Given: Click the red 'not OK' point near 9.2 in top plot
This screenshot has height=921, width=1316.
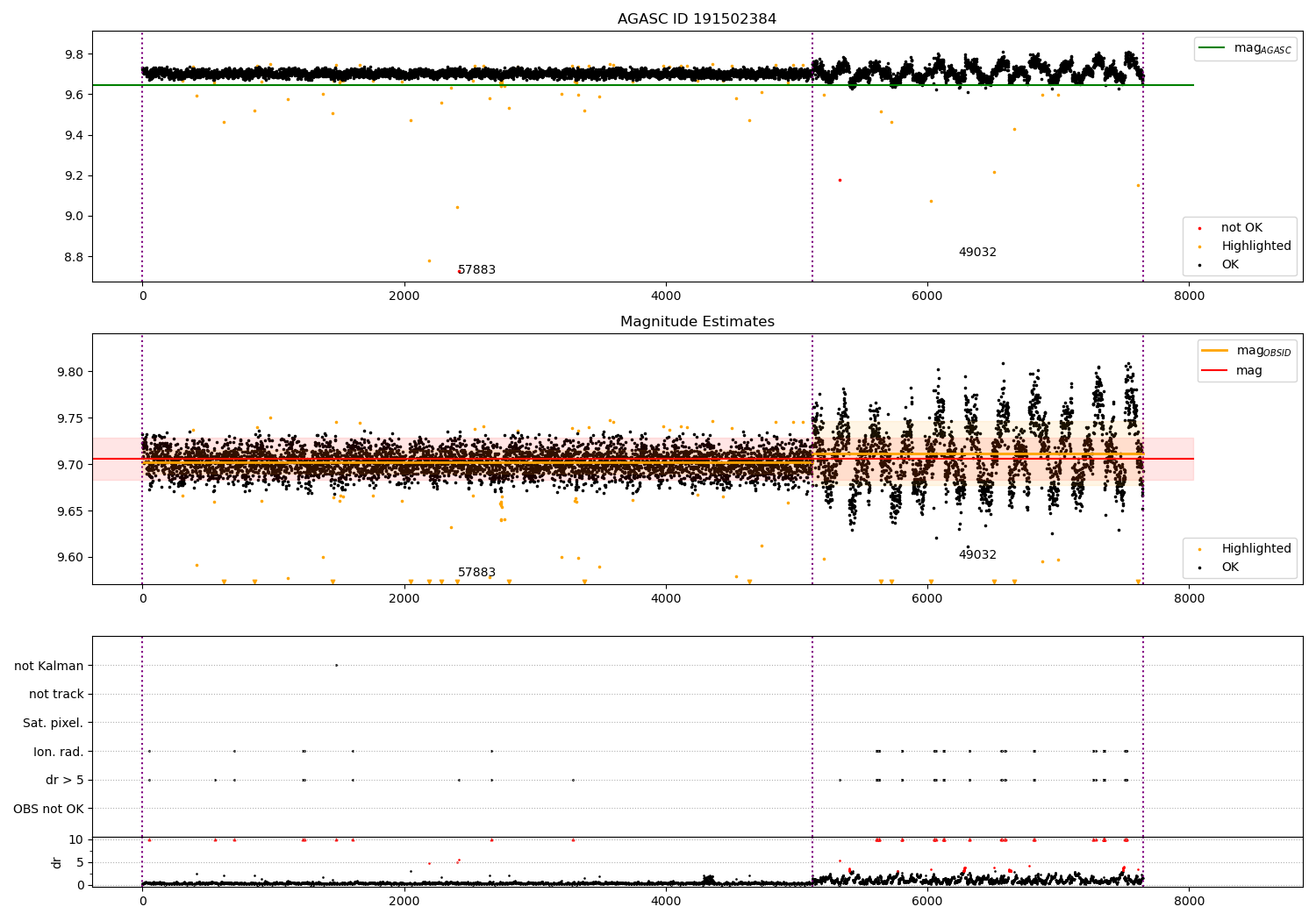Looking at the screenshot, I should [840, 180].
